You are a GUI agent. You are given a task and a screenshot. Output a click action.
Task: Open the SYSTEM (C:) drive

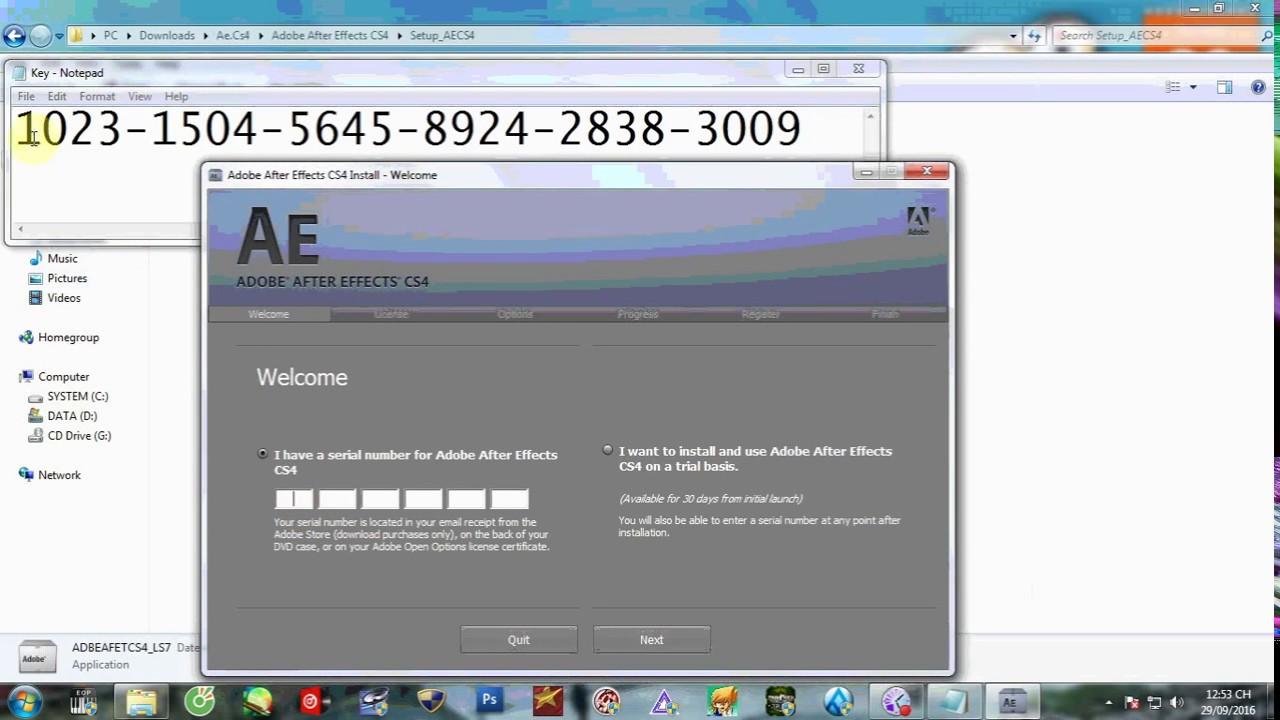[78, 396]
